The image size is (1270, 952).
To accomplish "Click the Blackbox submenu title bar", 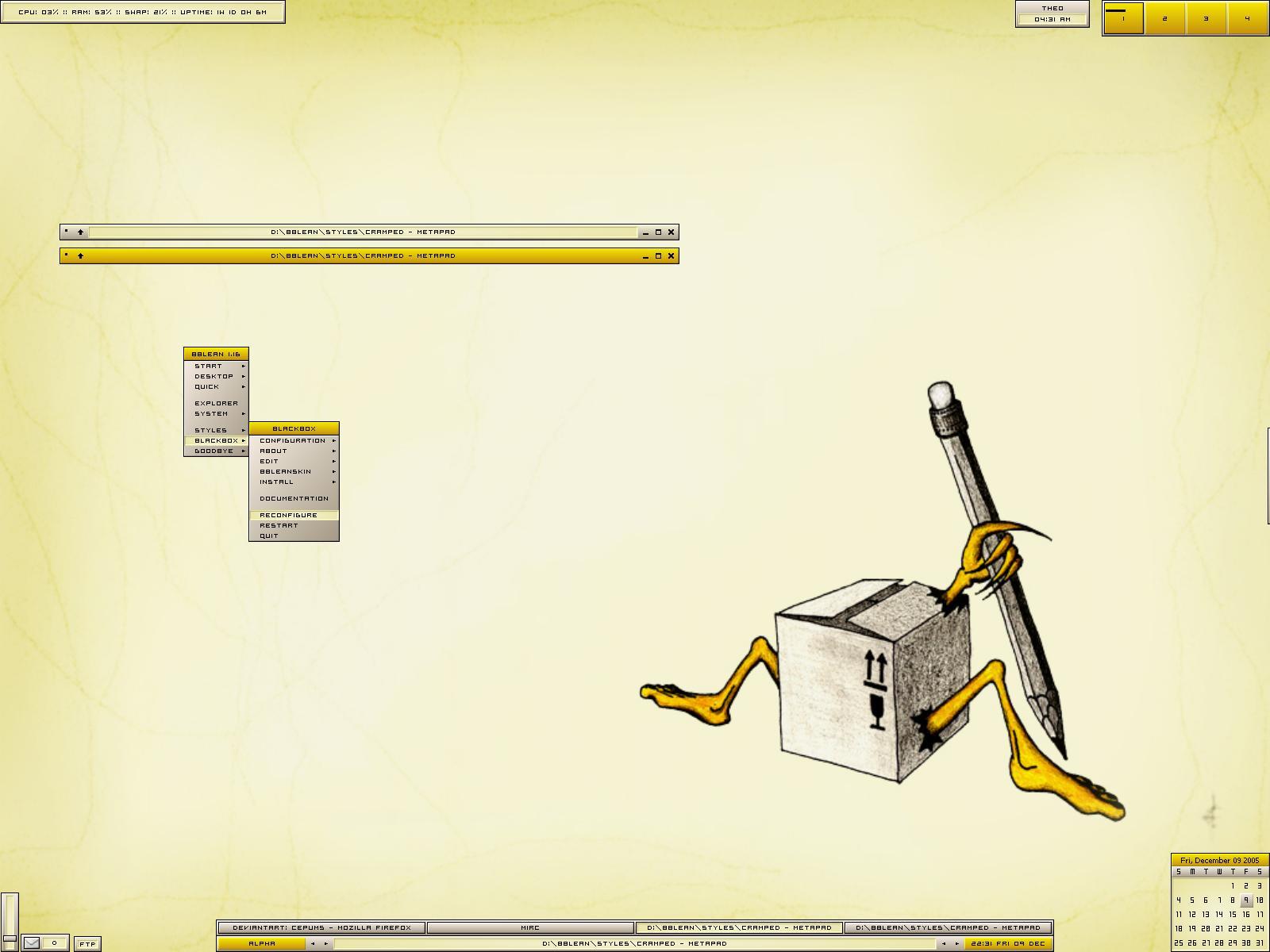I will [x=294, y=428].
